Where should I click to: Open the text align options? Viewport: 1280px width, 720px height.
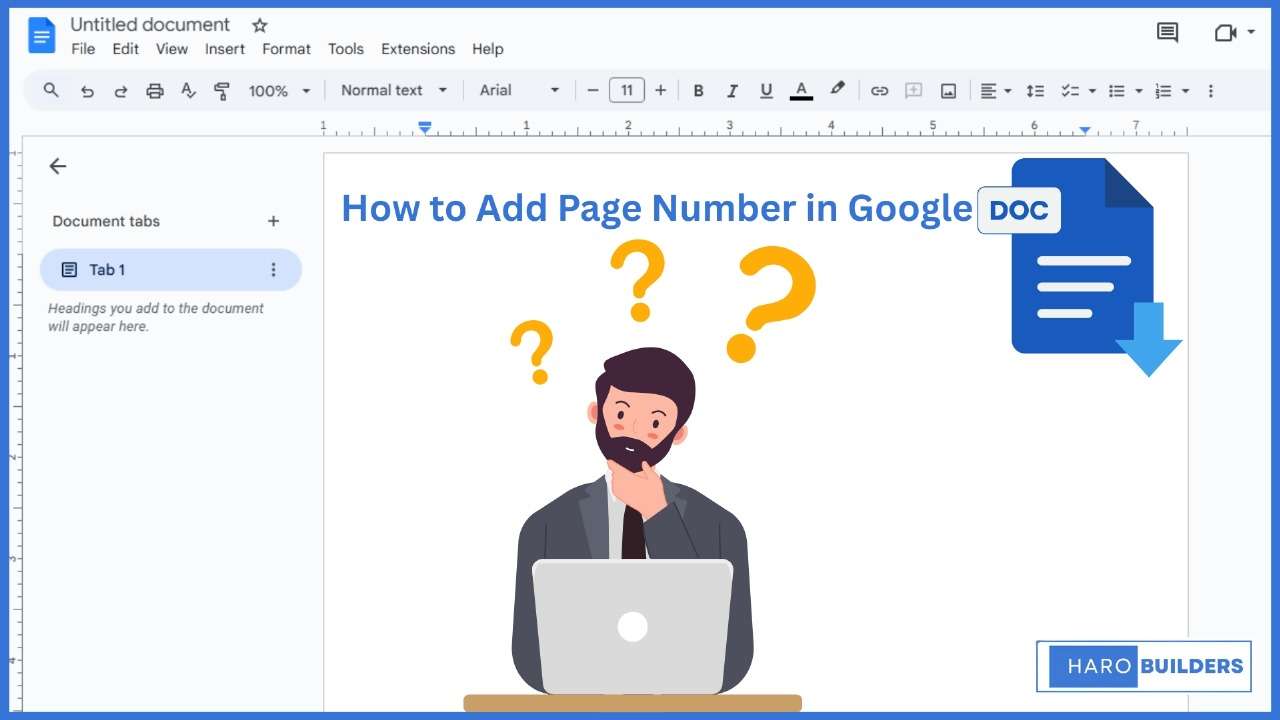click(995, 91)
